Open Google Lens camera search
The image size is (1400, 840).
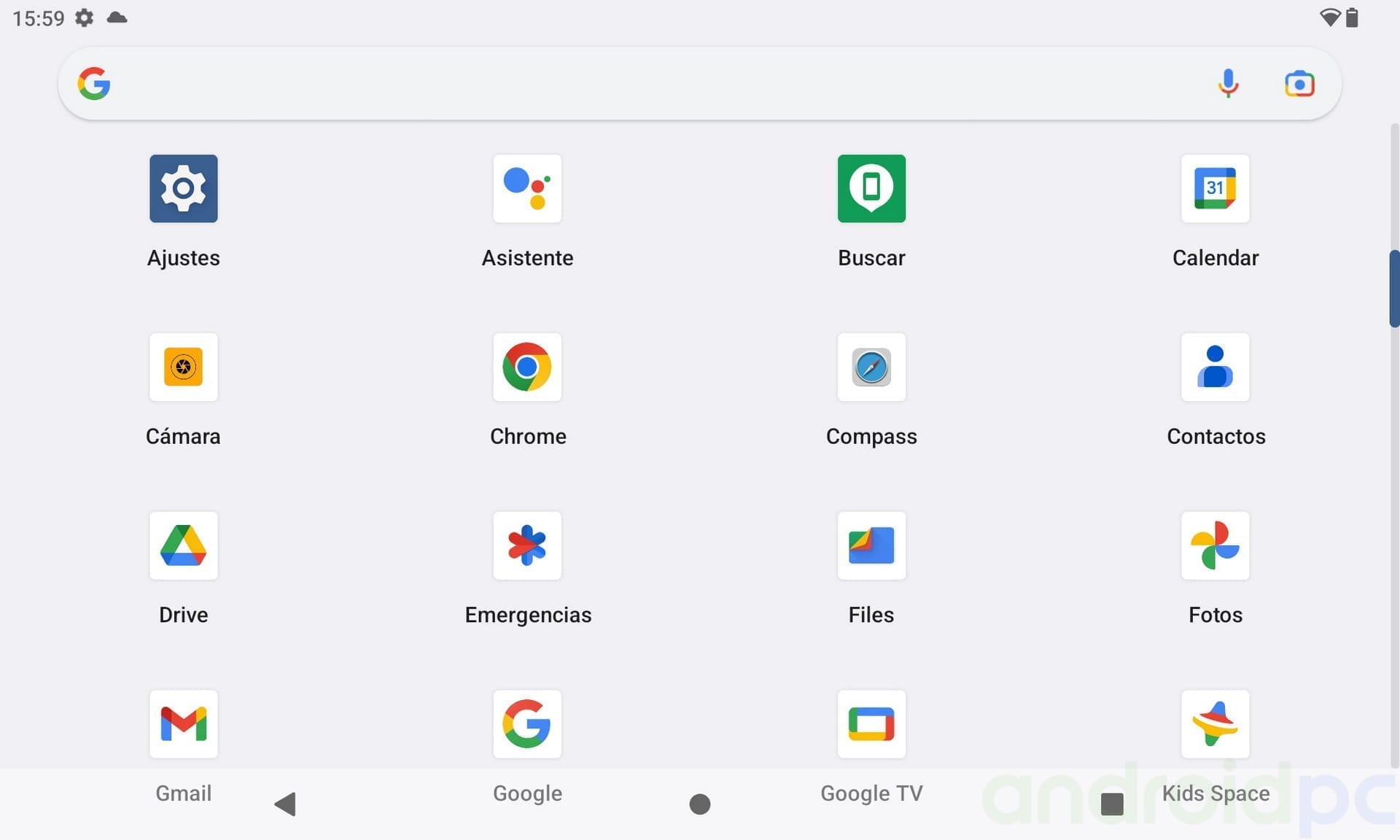click(x=1300, y=83)
